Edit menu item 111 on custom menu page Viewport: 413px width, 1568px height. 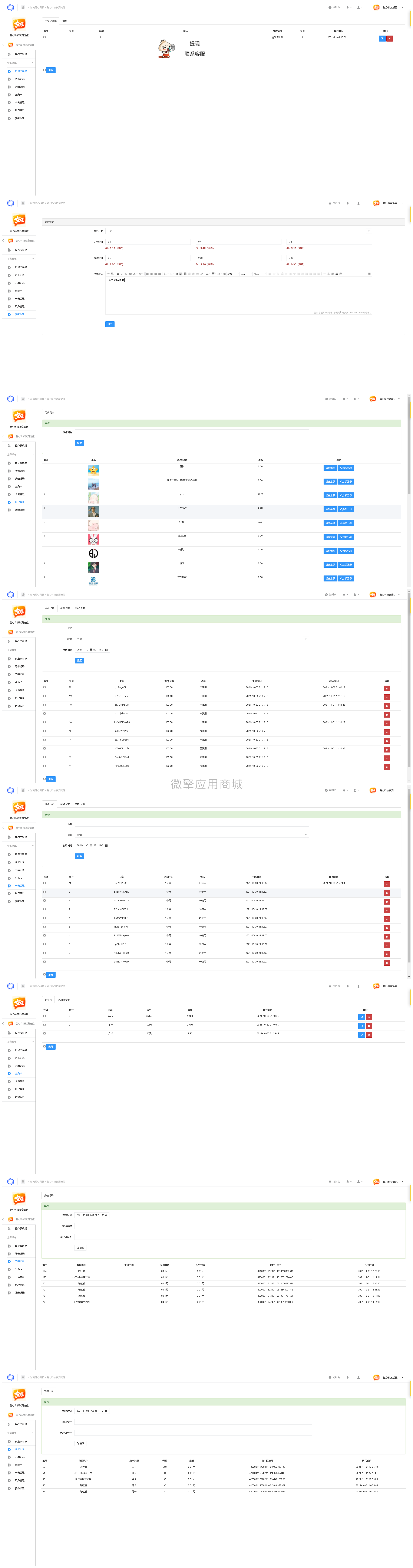pyautogui.click(x=382, y=38)
